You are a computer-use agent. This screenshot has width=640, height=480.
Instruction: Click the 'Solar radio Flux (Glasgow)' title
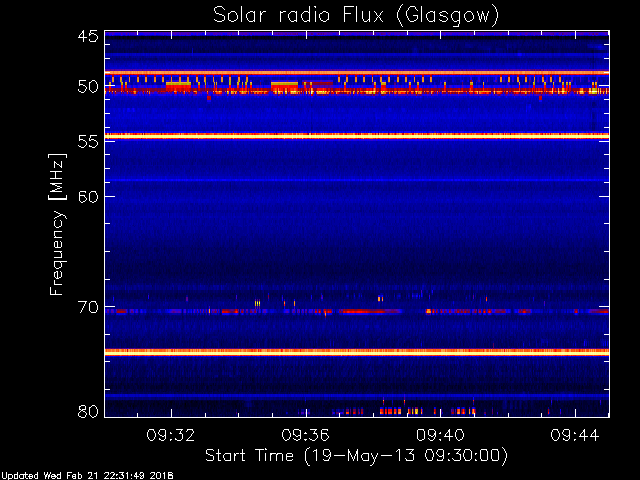(x=356, y=16)
